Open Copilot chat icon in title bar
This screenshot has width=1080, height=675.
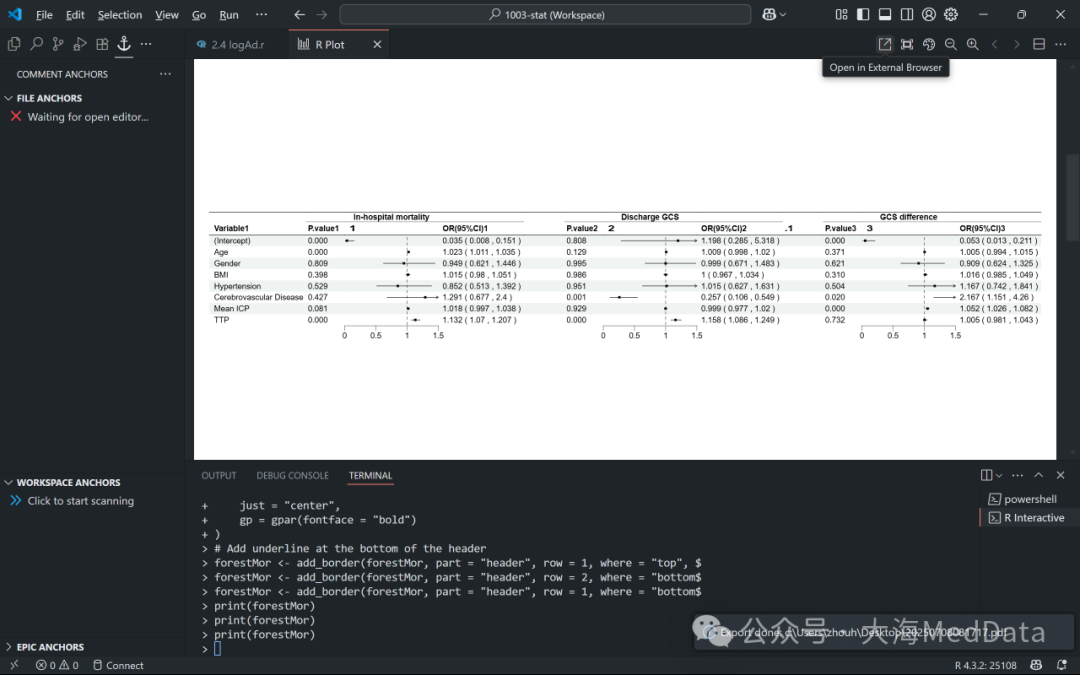pyautogui.click(x=769, y=14)
